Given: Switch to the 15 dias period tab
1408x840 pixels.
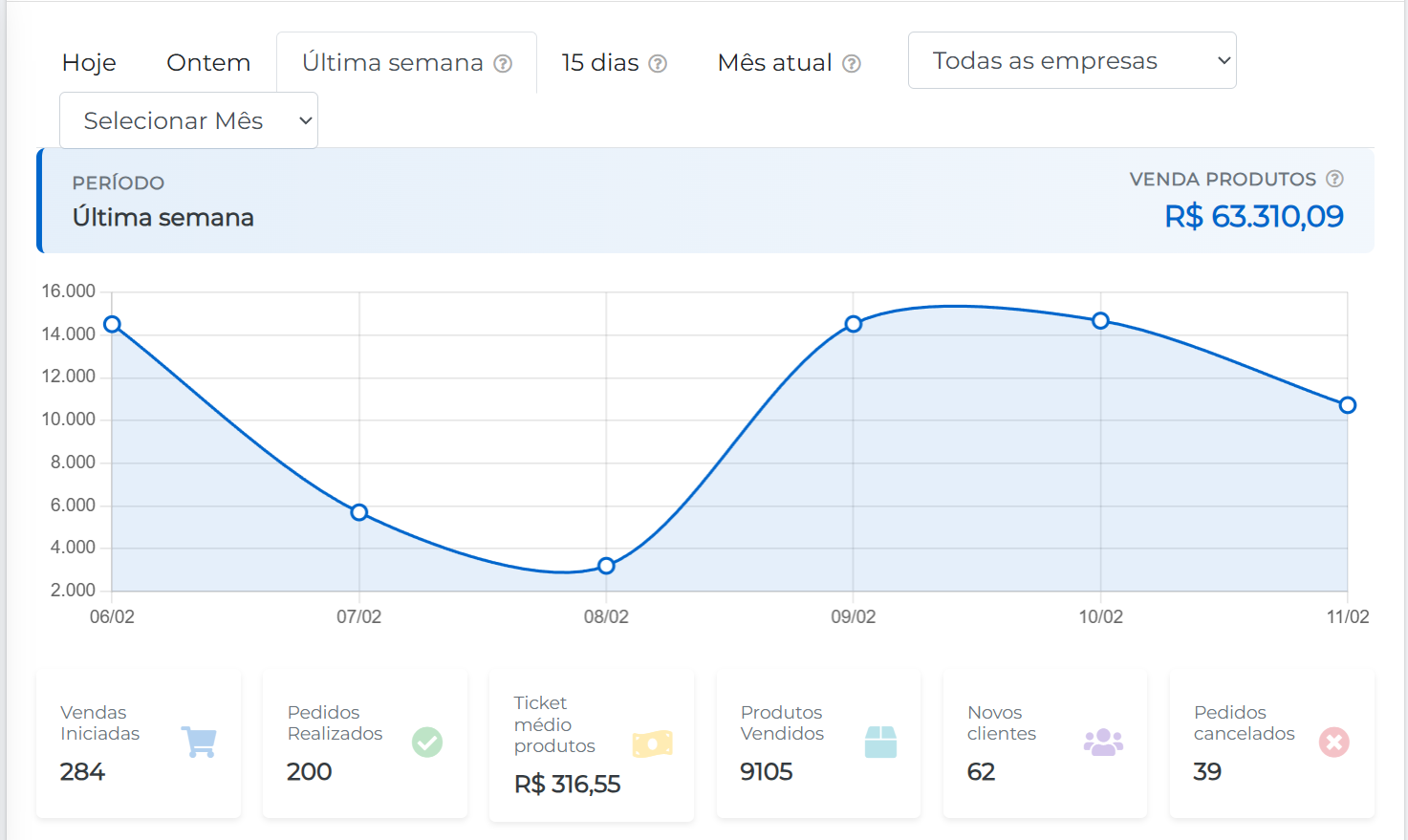Looking at the screenshot, I should point(600,63).
